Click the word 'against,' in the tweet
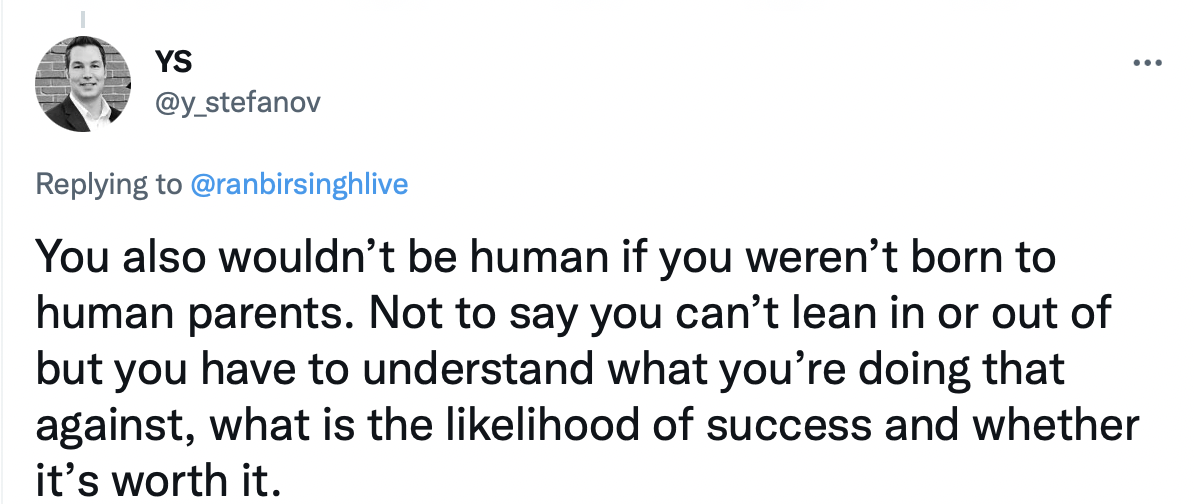Viewport: 1194px width, 504px height. tap(116, 427)
